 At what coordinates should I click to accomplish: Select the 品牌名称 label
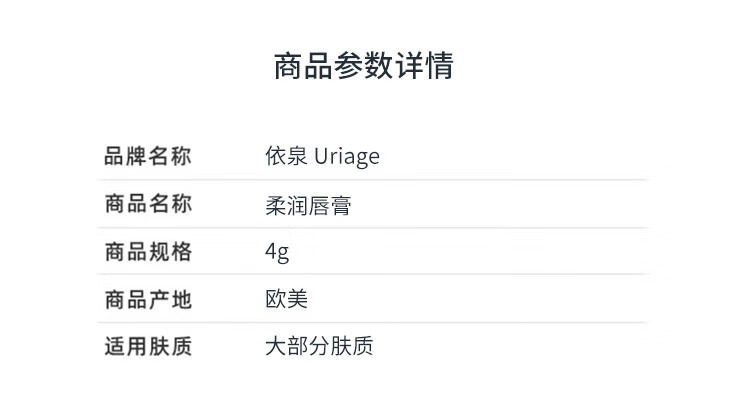tap(148, 156)
